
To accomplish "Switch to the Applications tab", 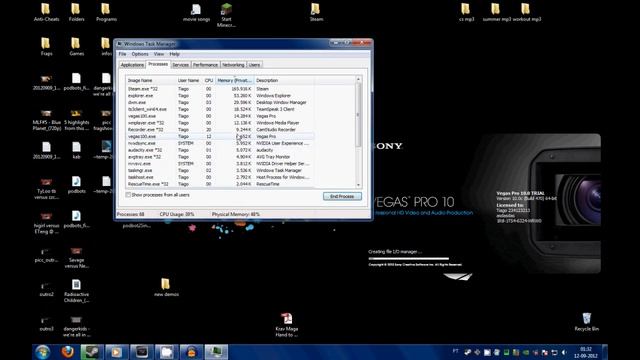I will 132,65.
